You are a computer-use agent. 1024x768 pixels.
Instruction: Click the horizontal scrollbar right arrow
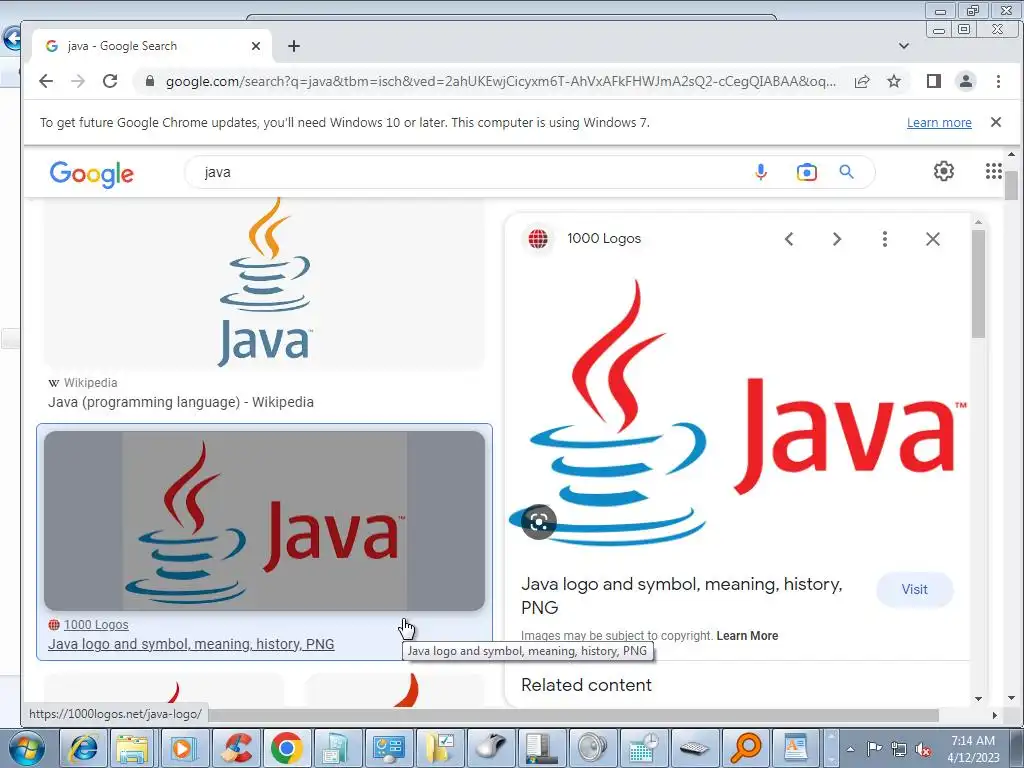pos(995,715)
